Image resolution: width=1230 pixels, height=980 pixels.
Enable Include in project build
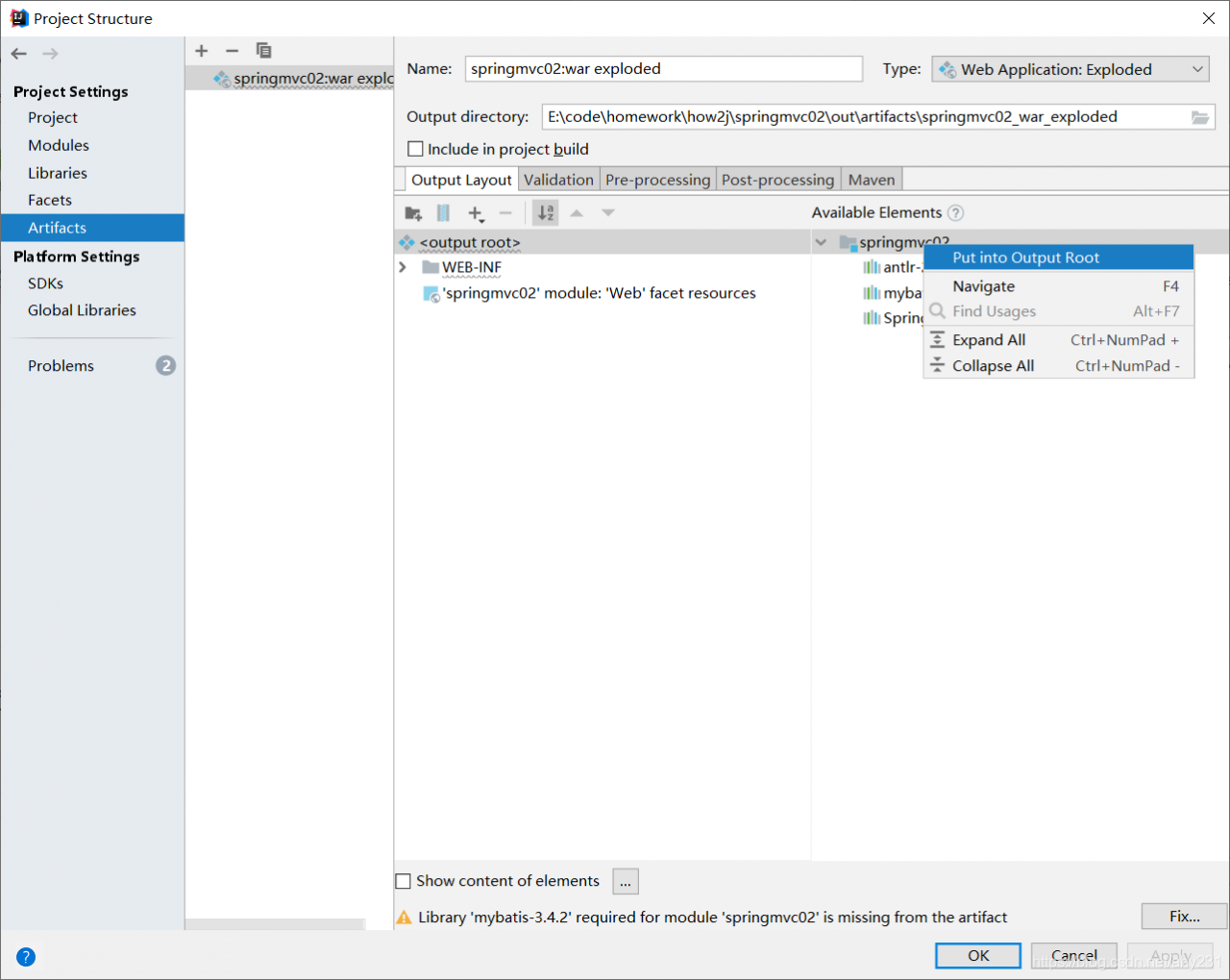pos(414,149)
